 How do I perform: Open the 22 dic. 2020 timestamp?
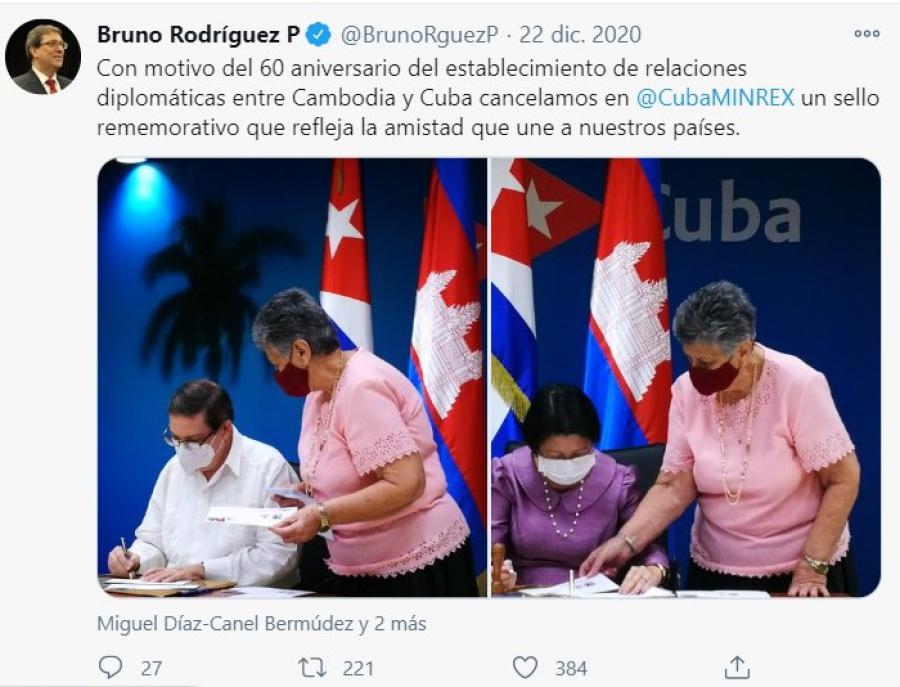point(580,35)
